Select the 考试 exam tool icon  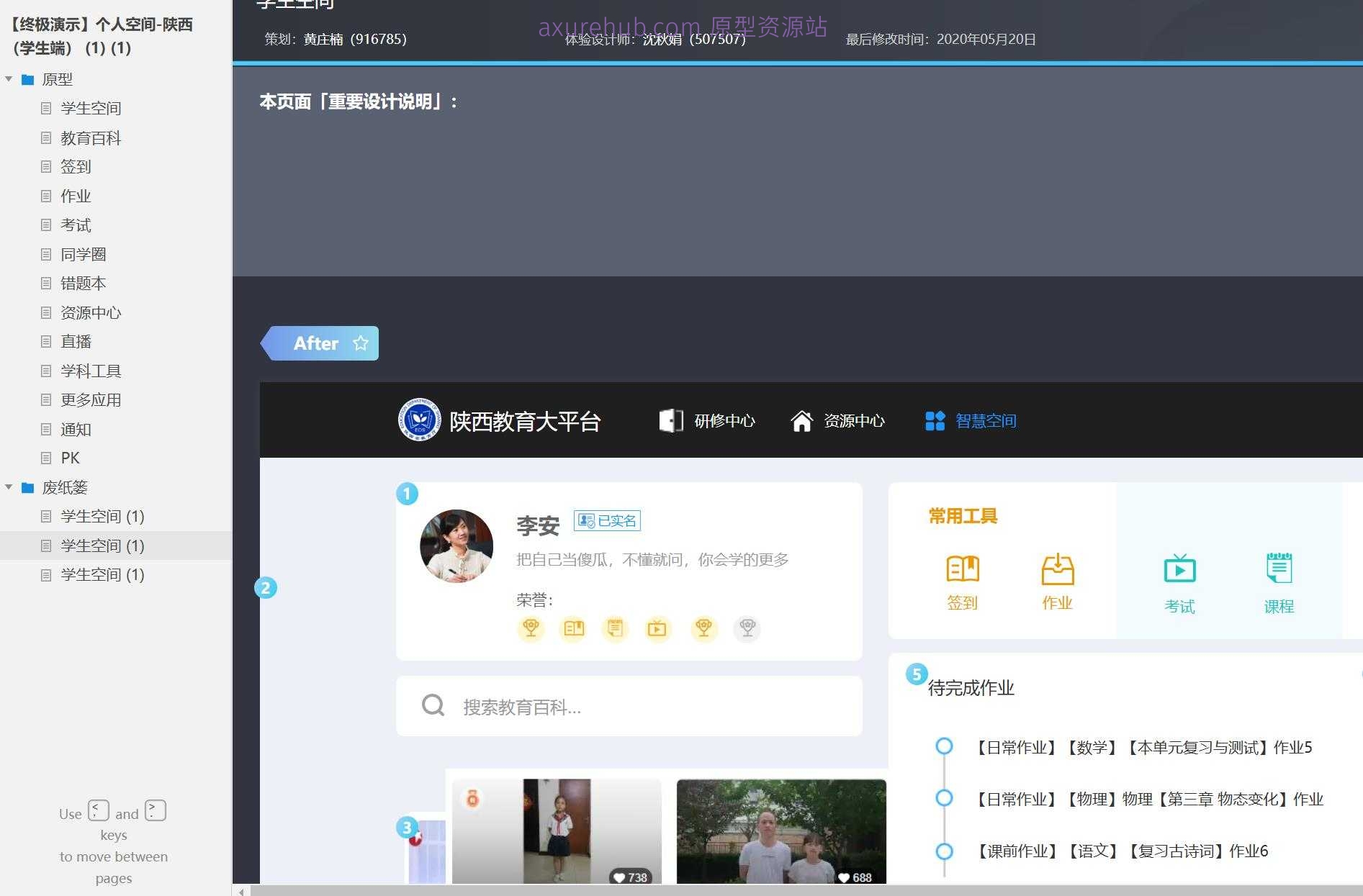1179,569
